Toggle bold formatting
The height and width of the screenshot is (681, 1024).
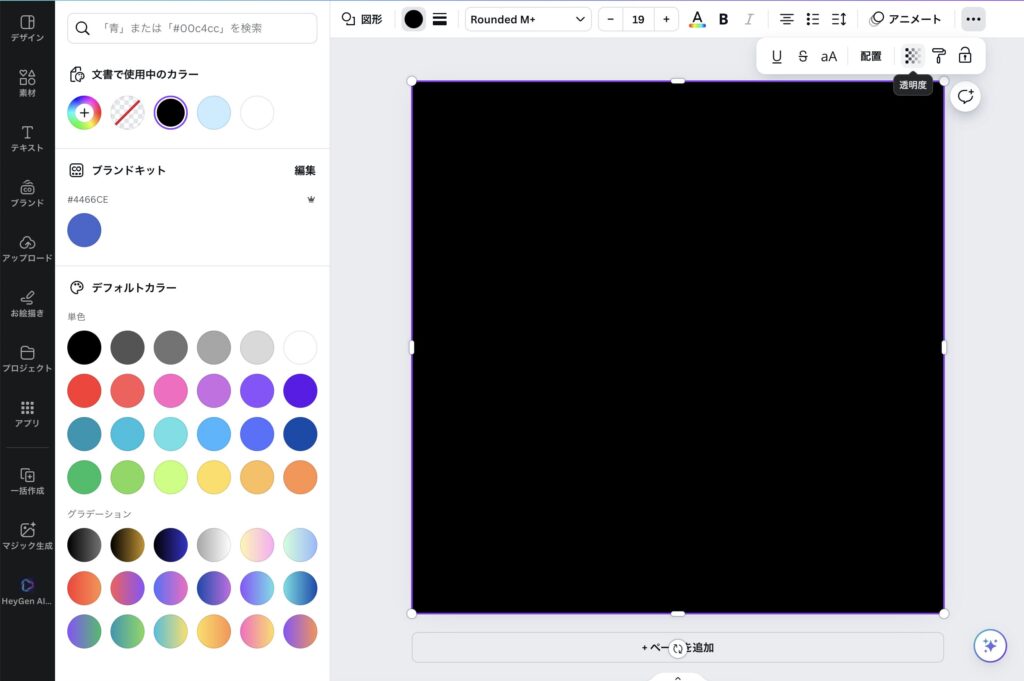pos(723,19)
